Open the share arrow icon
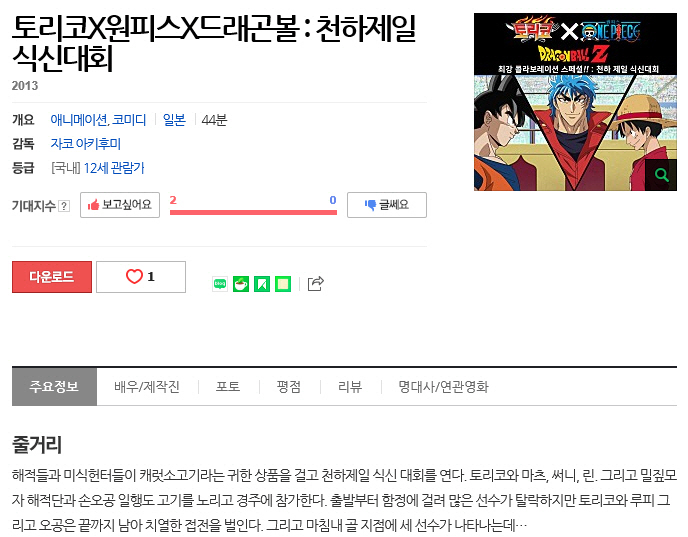 [315, 283]
